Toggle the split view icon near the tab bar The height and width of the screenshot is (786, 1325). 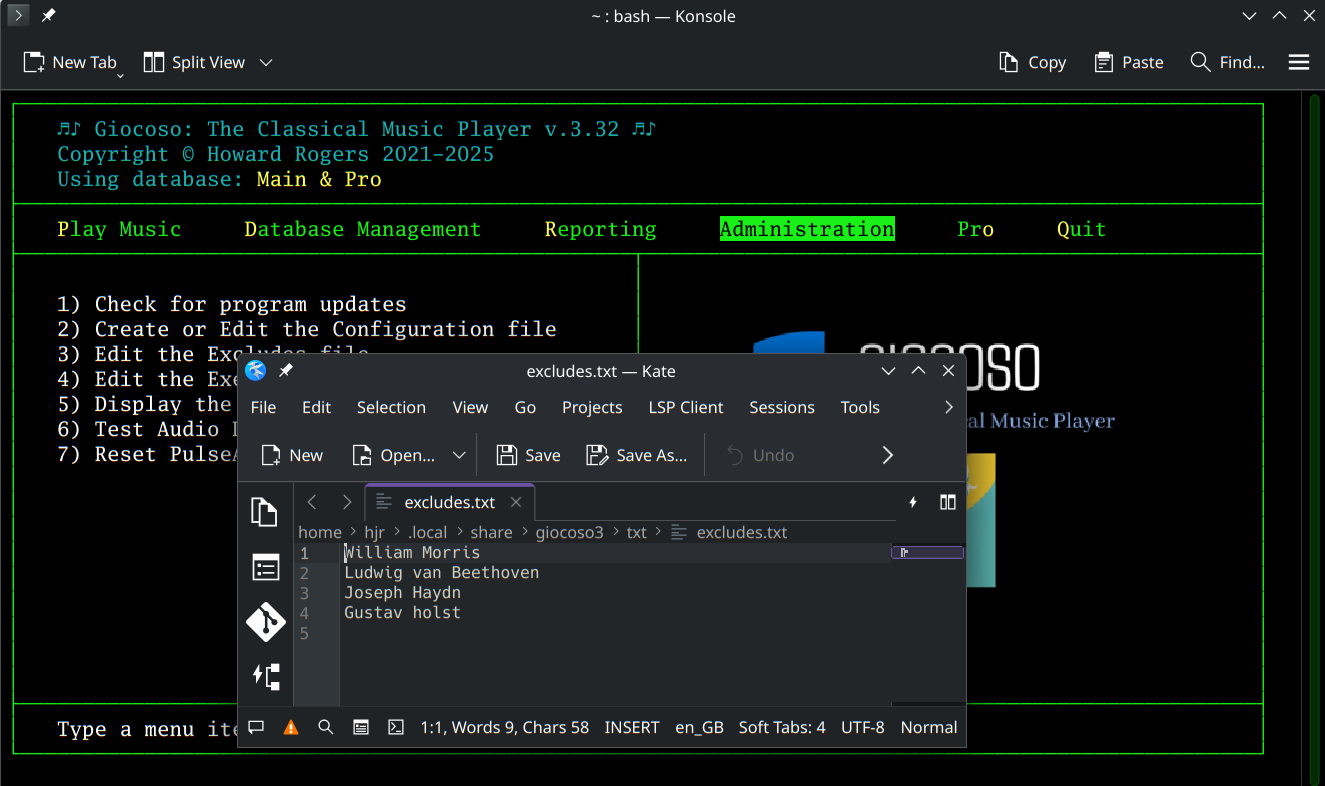click(x=947, y=502)
